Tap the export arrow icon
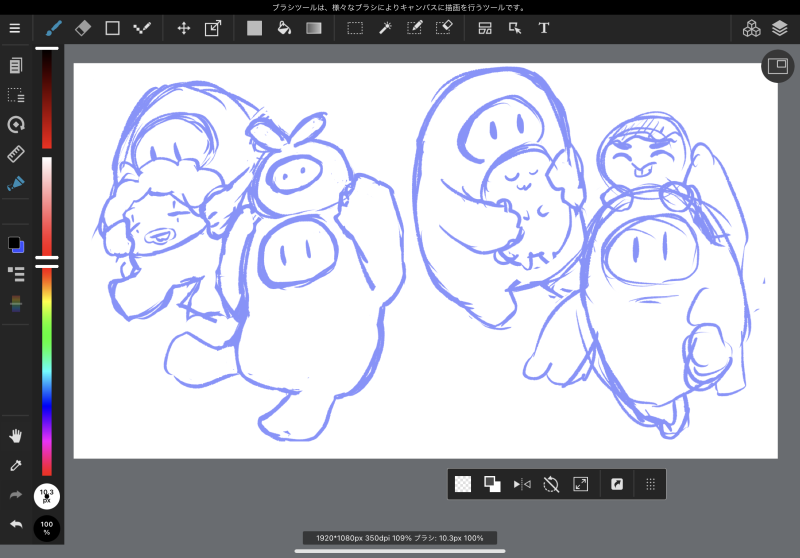Image resolution: width=800 pixels, height=558 pixels. click(617, 484)
